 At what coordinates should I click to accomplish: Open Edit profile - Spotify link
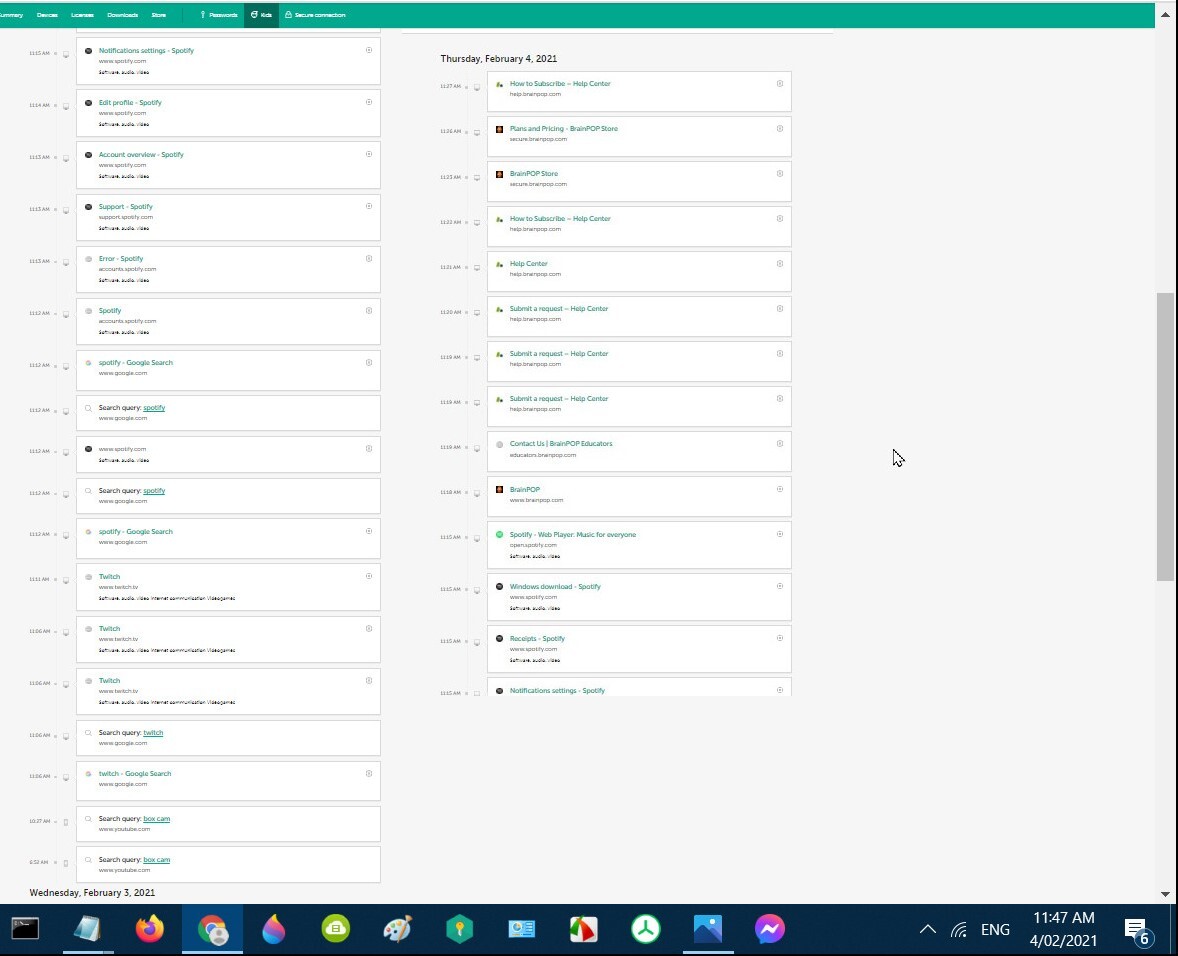pyautogui.click(x=130, y=102)
